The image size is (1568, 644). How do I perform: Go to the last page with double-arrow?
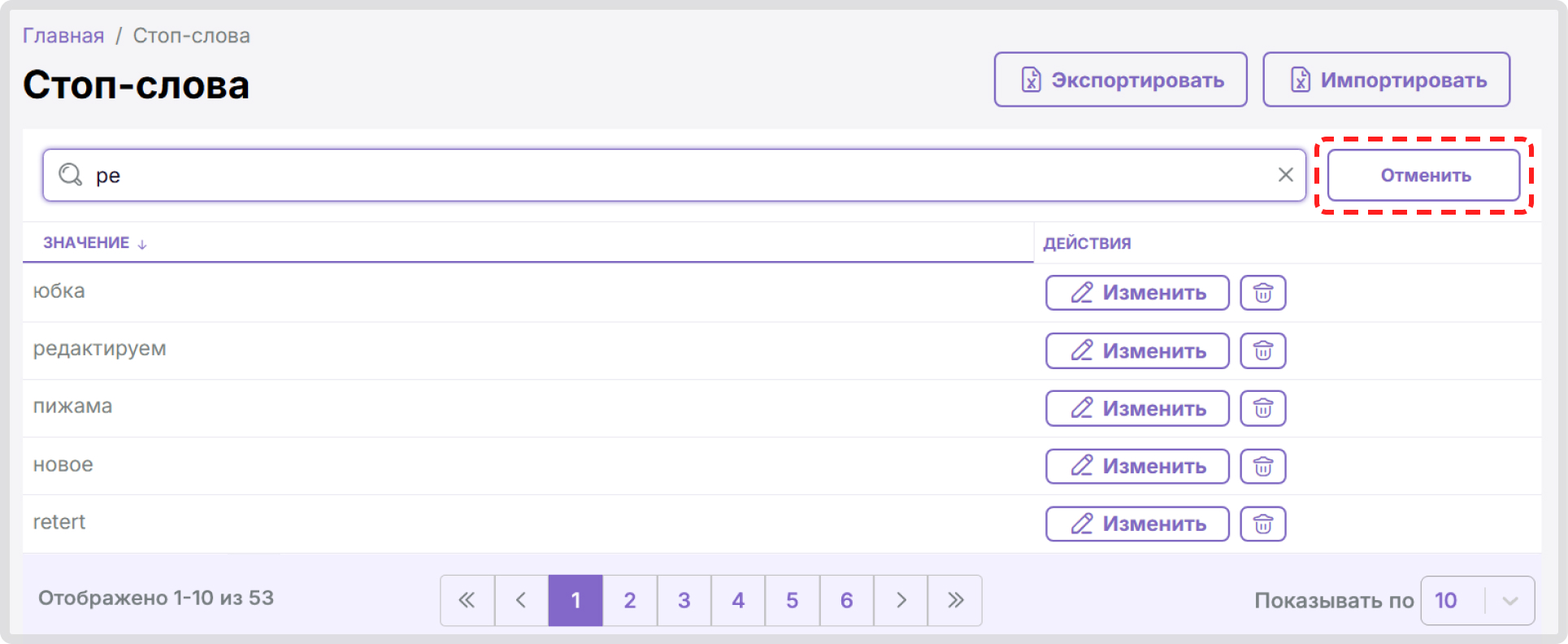click(x=955, y=600)
